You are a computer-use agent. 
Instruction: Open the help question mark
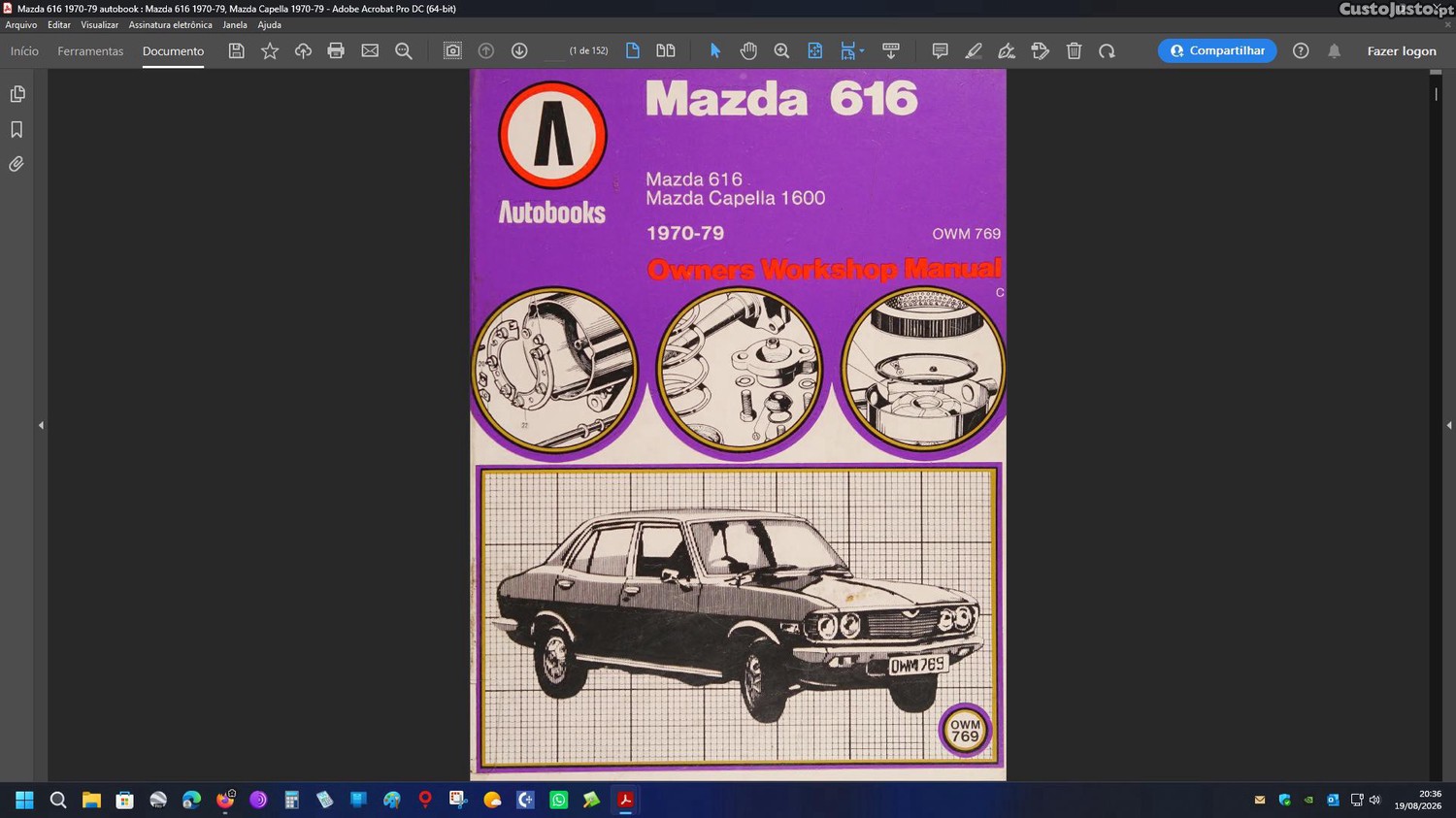click(1301, 50)
